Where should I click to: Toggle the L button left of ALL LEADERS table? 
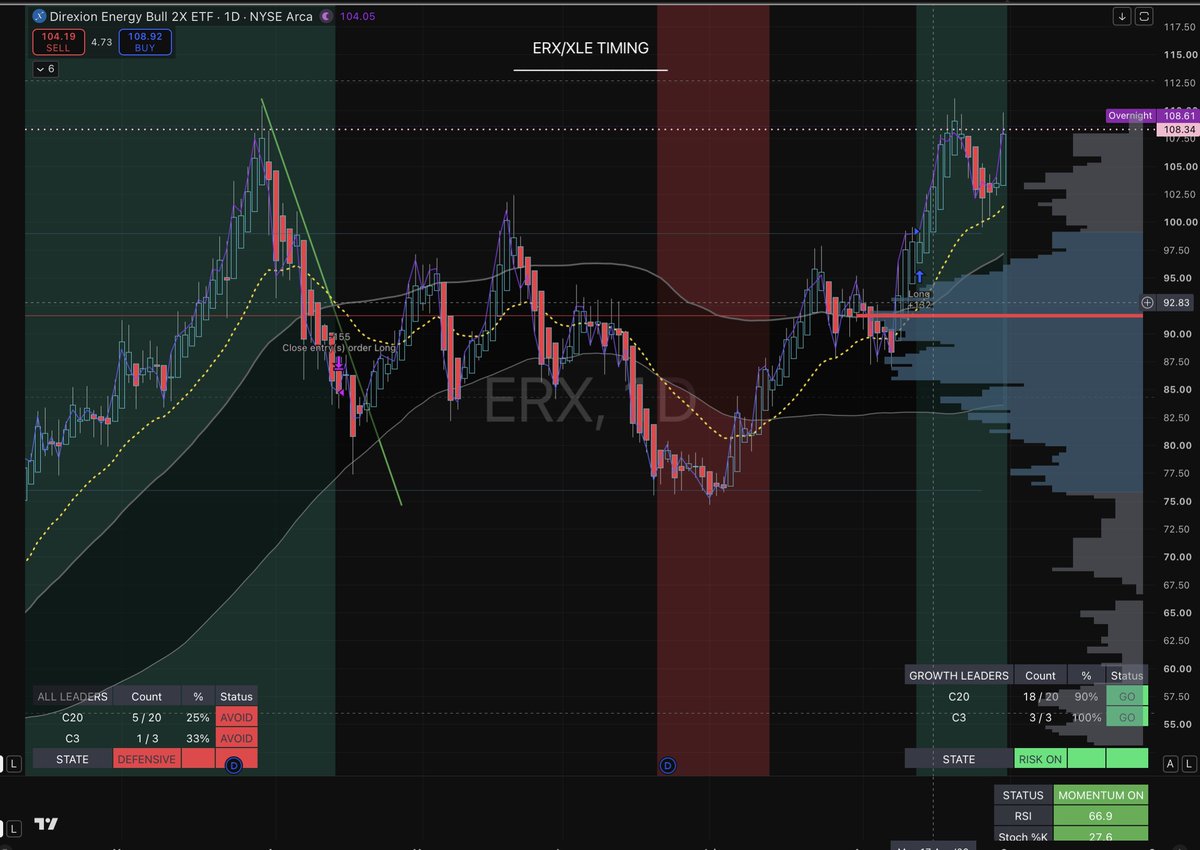click(14, 764)
